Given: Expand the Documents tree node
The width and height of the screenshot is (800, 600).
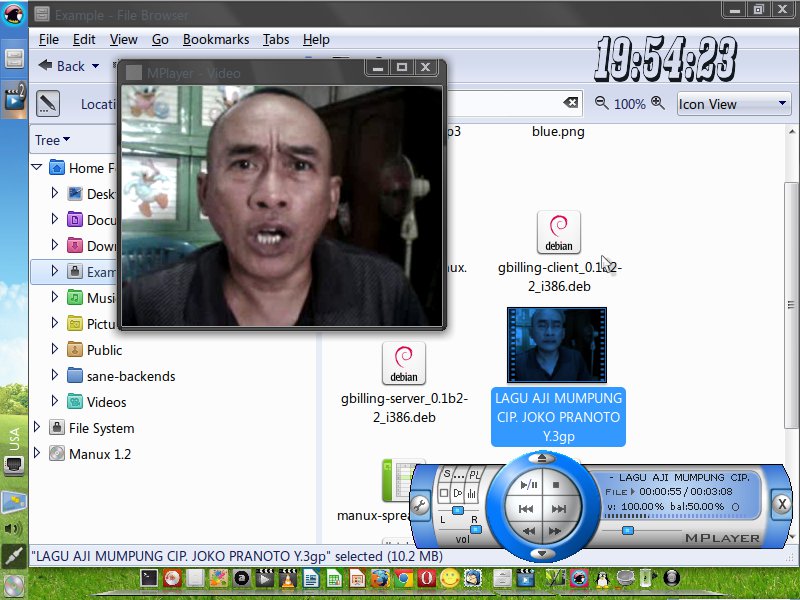Looking at the screenshot, I should (55, 219).
